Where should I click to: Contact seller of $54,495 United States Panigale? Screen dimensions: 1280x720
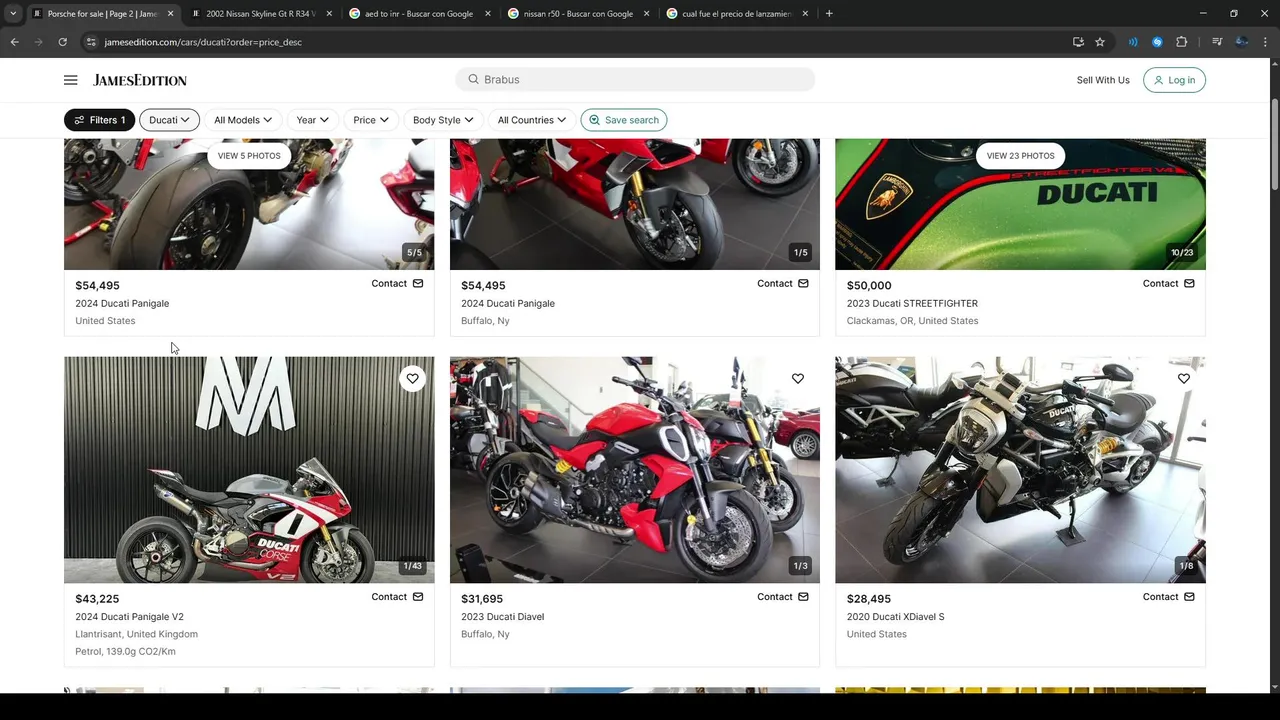(397, 283)
